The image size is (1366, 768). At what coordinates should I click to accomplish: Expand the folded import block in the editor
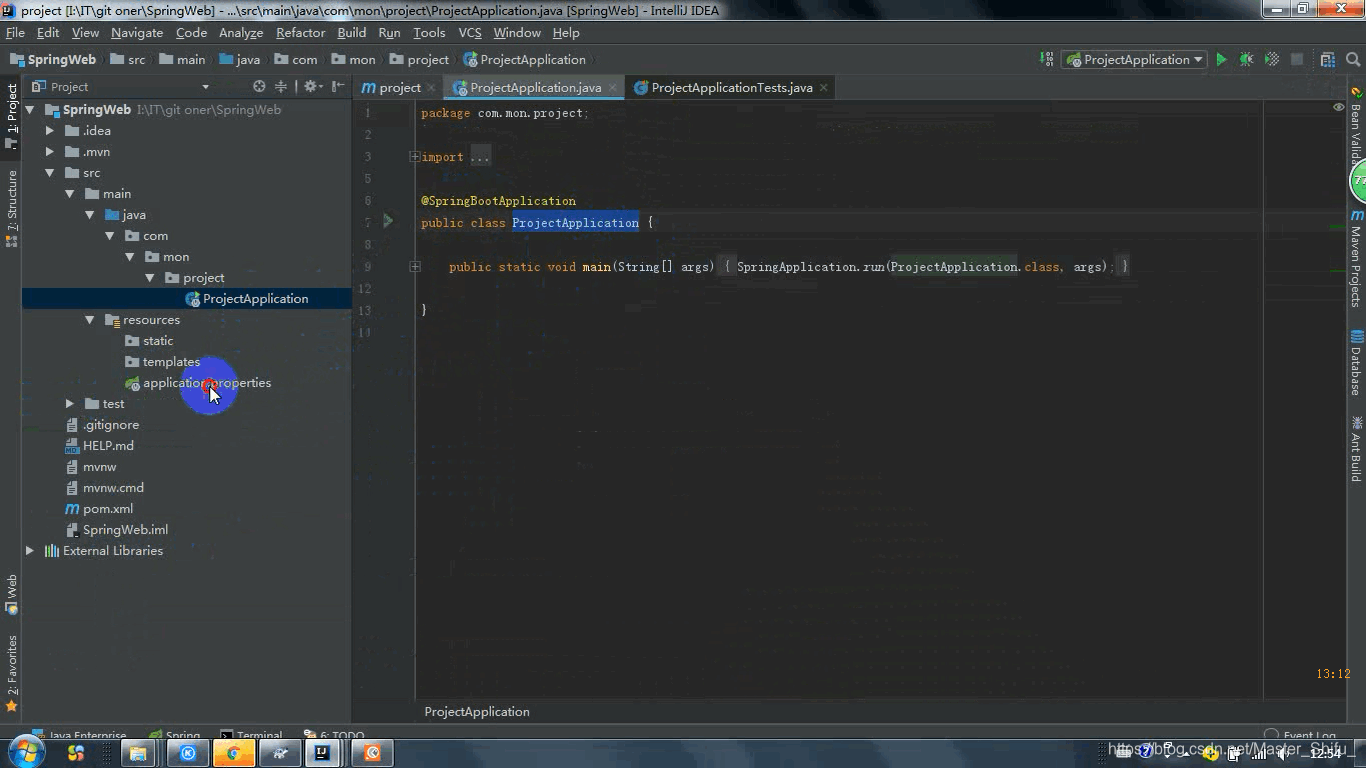coord(414,157)
